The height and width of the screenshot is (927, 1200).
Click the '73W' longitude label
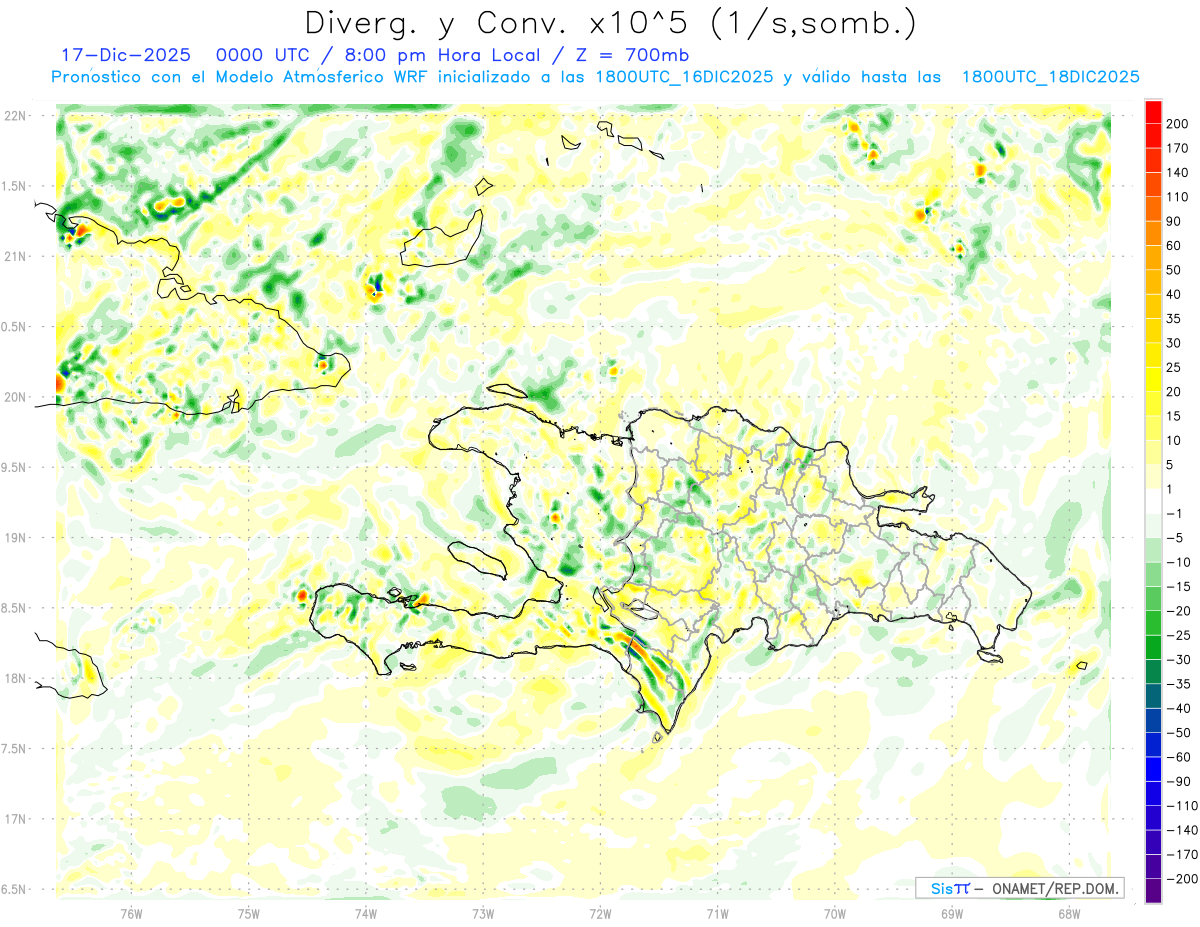click(483, 913)
